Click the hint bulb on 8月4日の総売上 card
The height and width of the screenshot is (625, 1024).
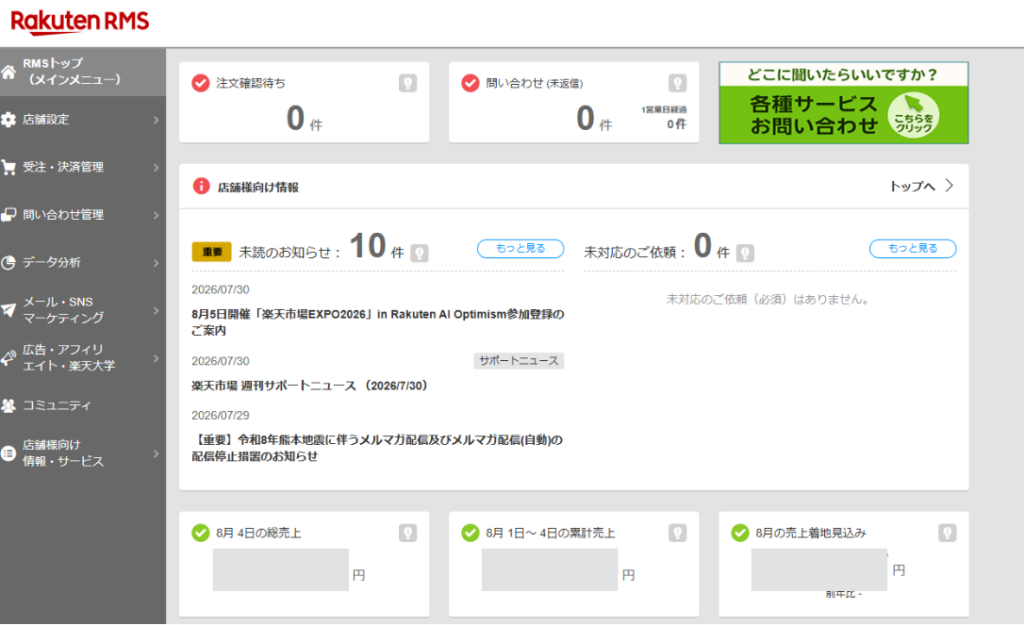(408, 533)
